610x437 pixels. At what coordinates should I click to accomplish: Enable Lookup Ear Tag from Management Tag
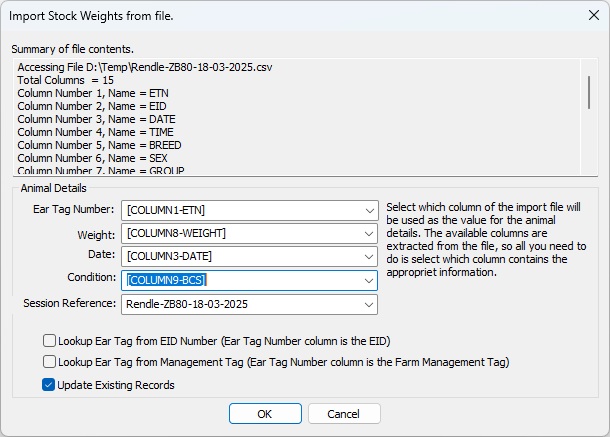click(x=49, y=362)
